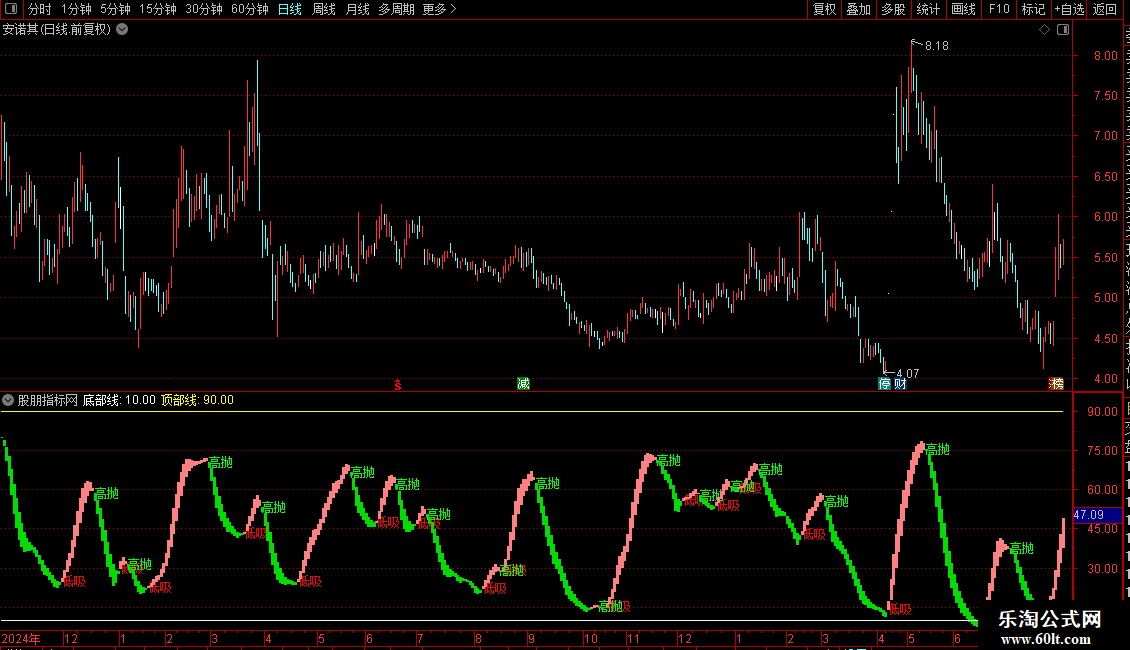Activate the 画线 drawing tool

click(x=963, y=9)
